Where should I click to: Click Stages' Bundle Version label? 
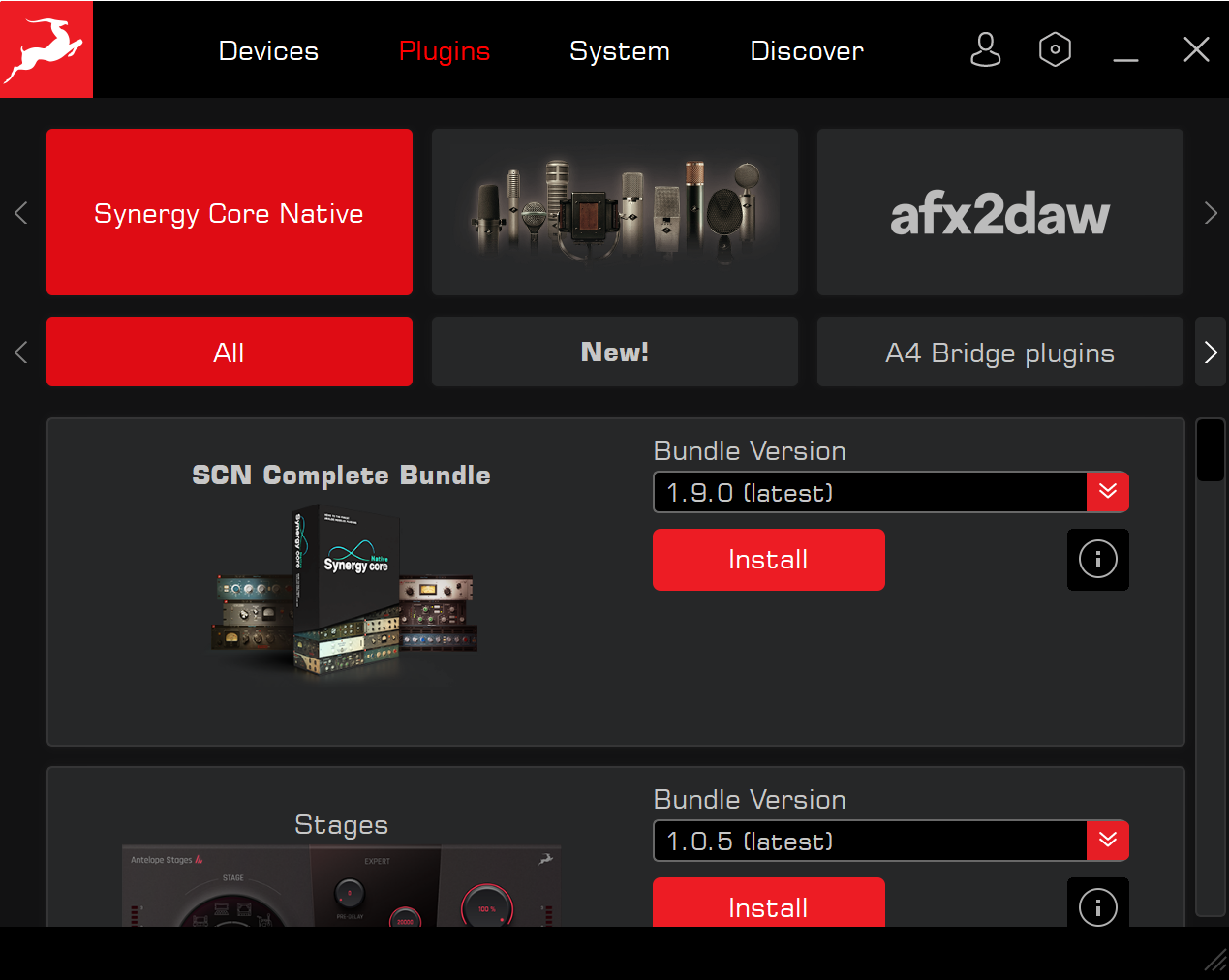(x=750, y=800)
